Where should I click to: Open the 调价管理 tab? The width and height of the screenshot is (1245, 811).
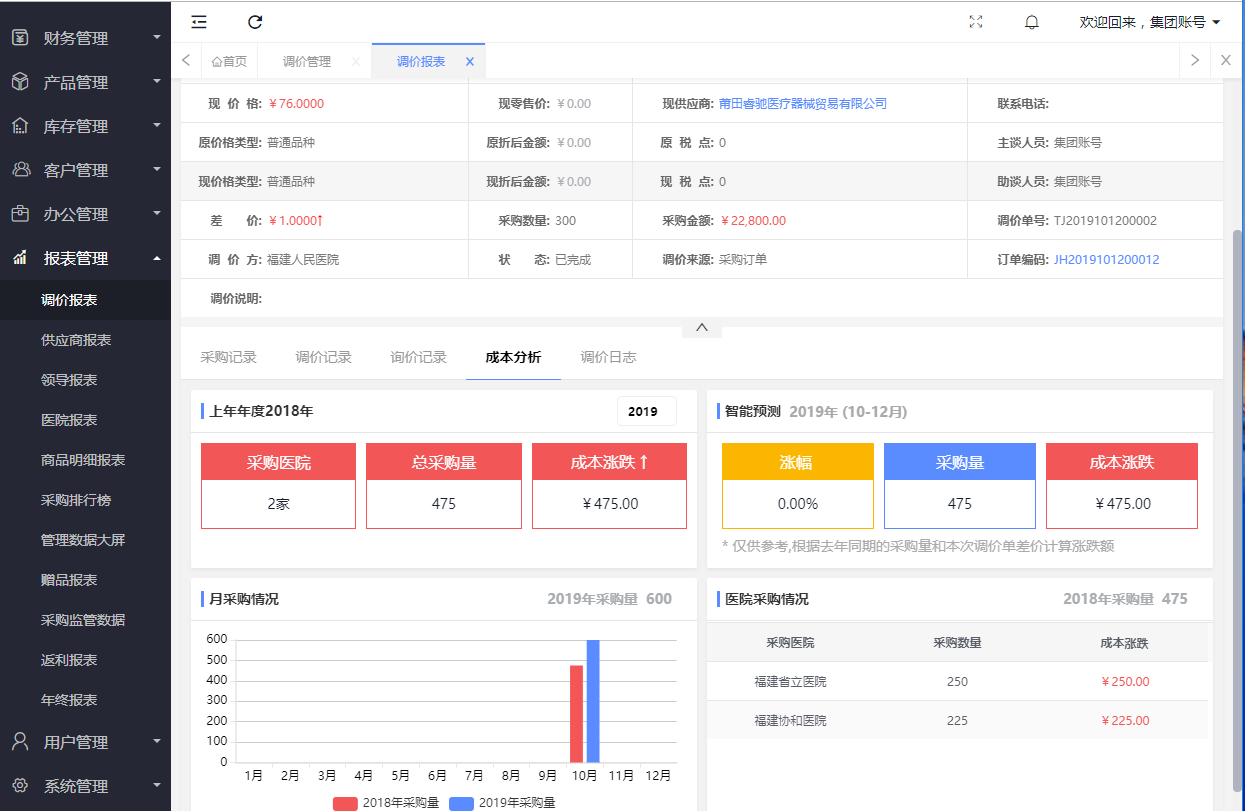[307, 61]
